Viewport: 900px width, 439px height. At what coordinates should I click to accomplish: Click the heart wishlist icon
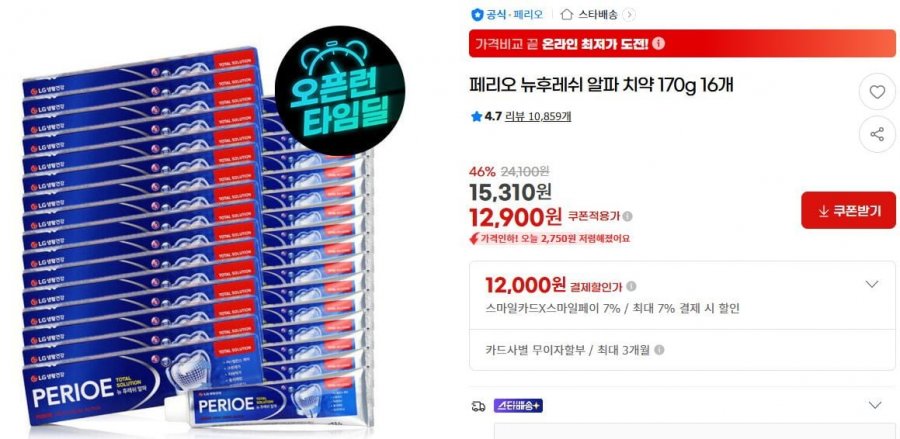click(x=876, y=92)
